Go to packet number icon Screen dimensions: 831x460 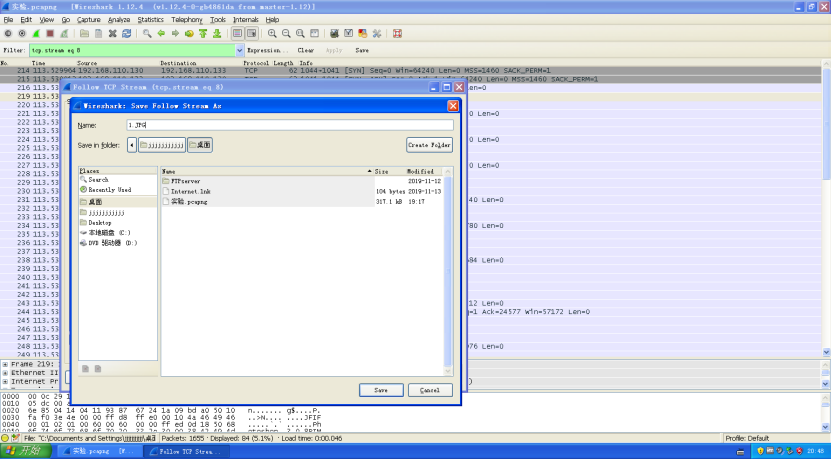(189, 33)
